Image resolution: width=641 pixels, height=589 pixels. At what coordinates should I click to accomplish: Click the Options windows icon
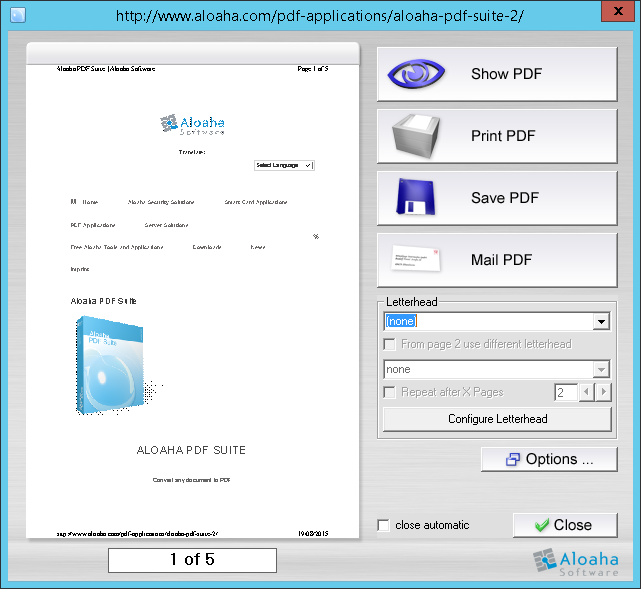point(513,459)
